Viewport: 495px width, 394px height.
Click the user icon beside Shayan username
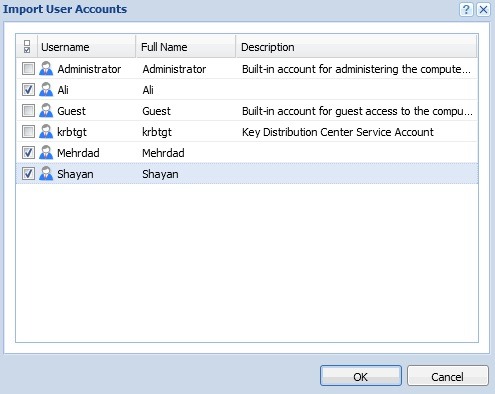coord(46,174)
